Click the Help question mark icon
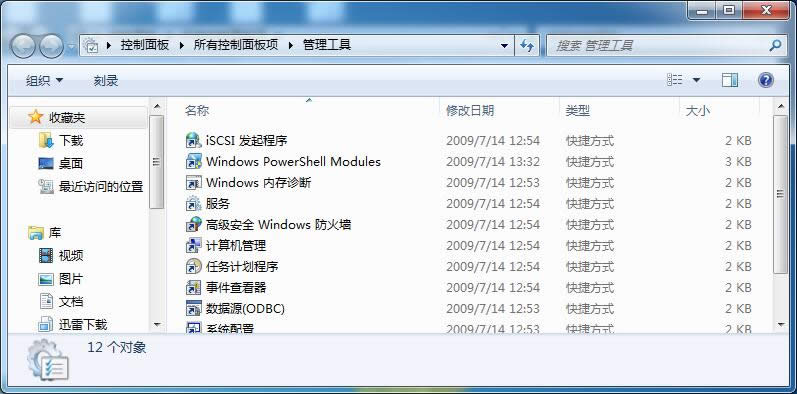The height and width of the screenshot is (394, 797). point(765,80)
